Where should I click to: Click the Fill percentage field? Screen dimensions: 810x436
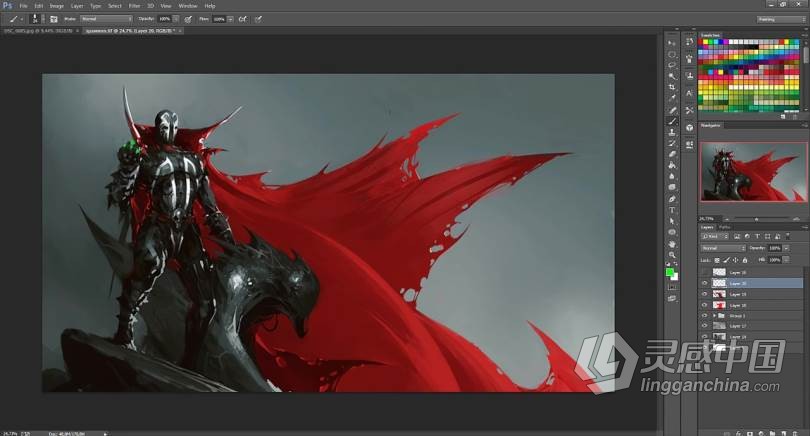pos(774,260)
